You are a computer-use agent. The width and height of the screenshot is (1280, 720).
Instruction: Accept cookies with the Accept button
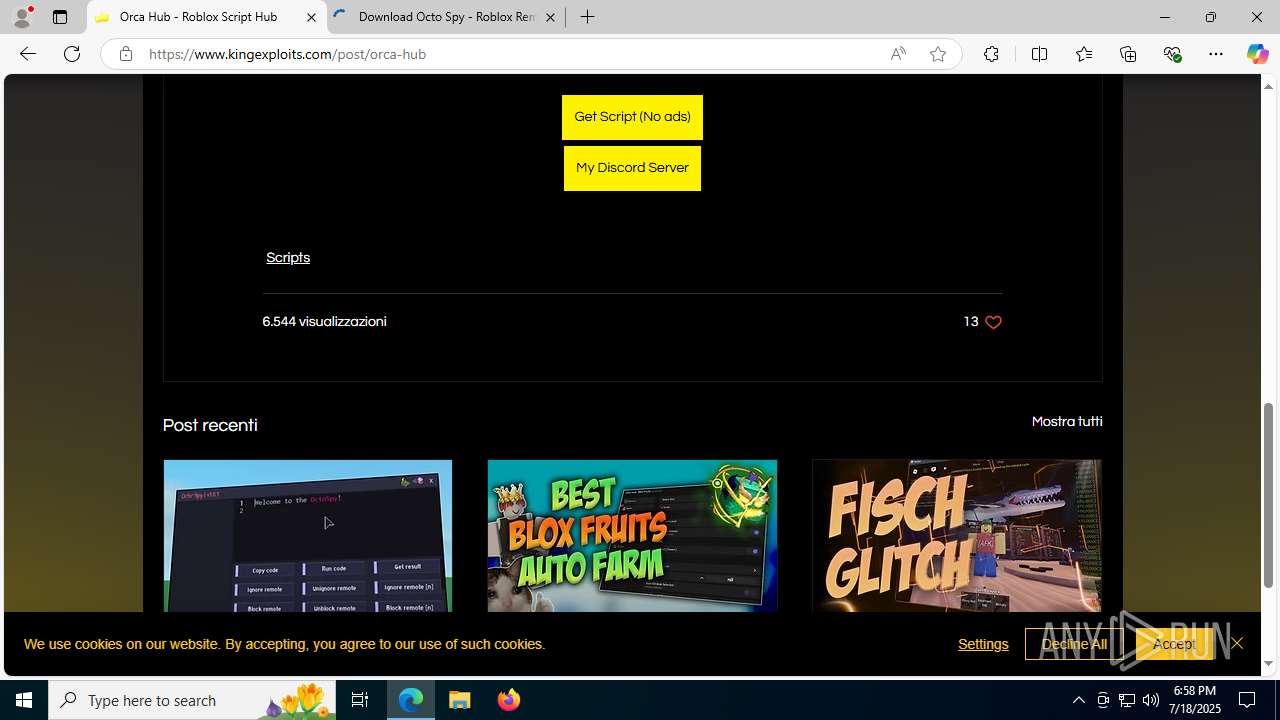pyautogui.click(x=1174, y=644)
